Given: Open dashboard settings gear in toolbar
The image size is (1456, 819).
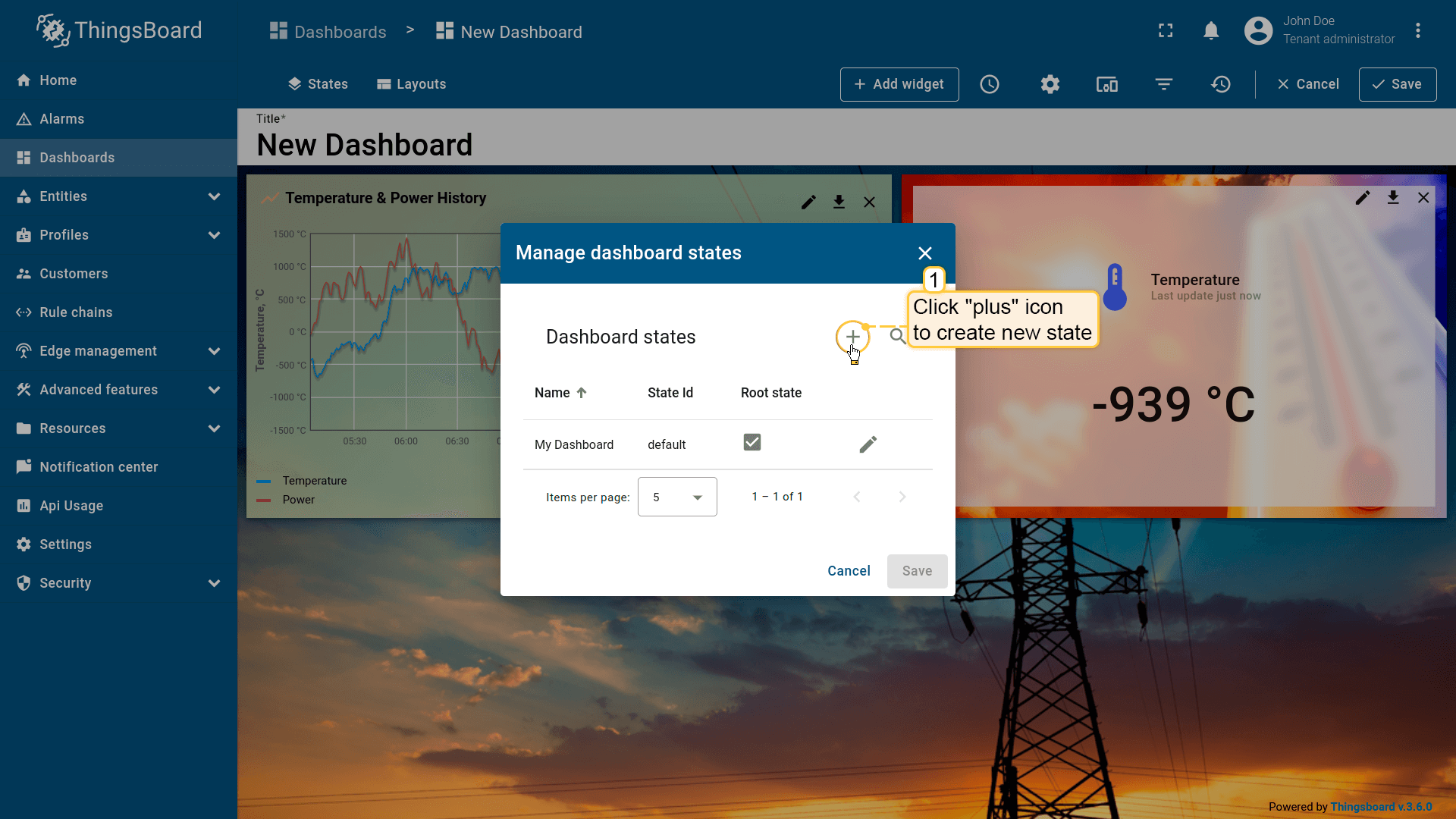Looking at the screenshot, I should tap(1050, 84).
